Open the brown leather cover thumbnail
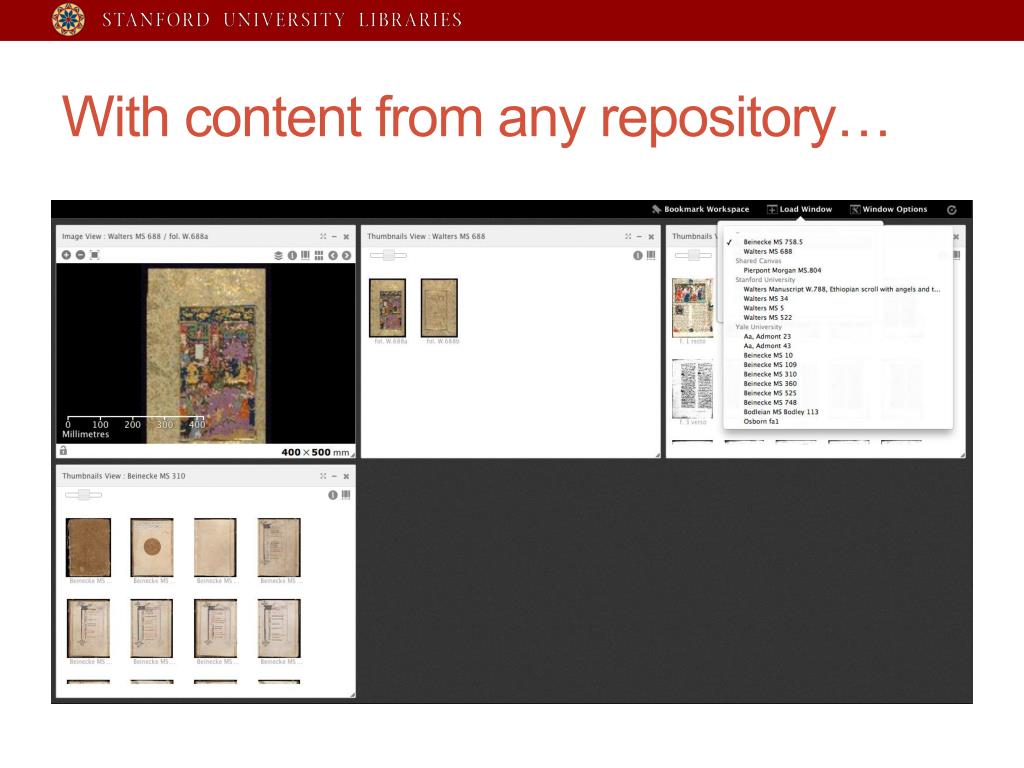This screenshot has height=768, width=1024. [x=88, y=547]
